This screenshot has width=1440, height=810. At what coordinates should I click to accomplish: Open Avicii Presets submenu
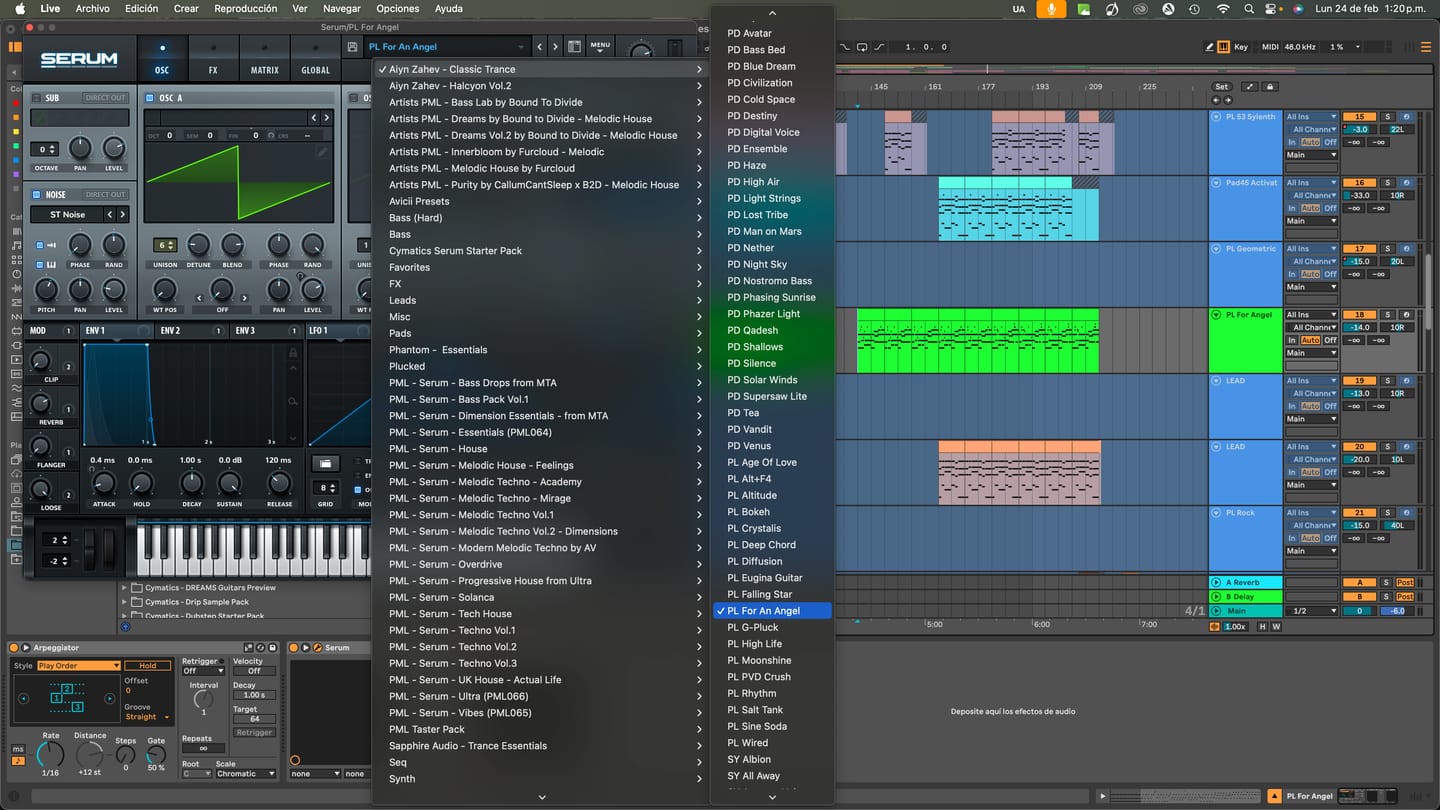(x=540, y=201)
